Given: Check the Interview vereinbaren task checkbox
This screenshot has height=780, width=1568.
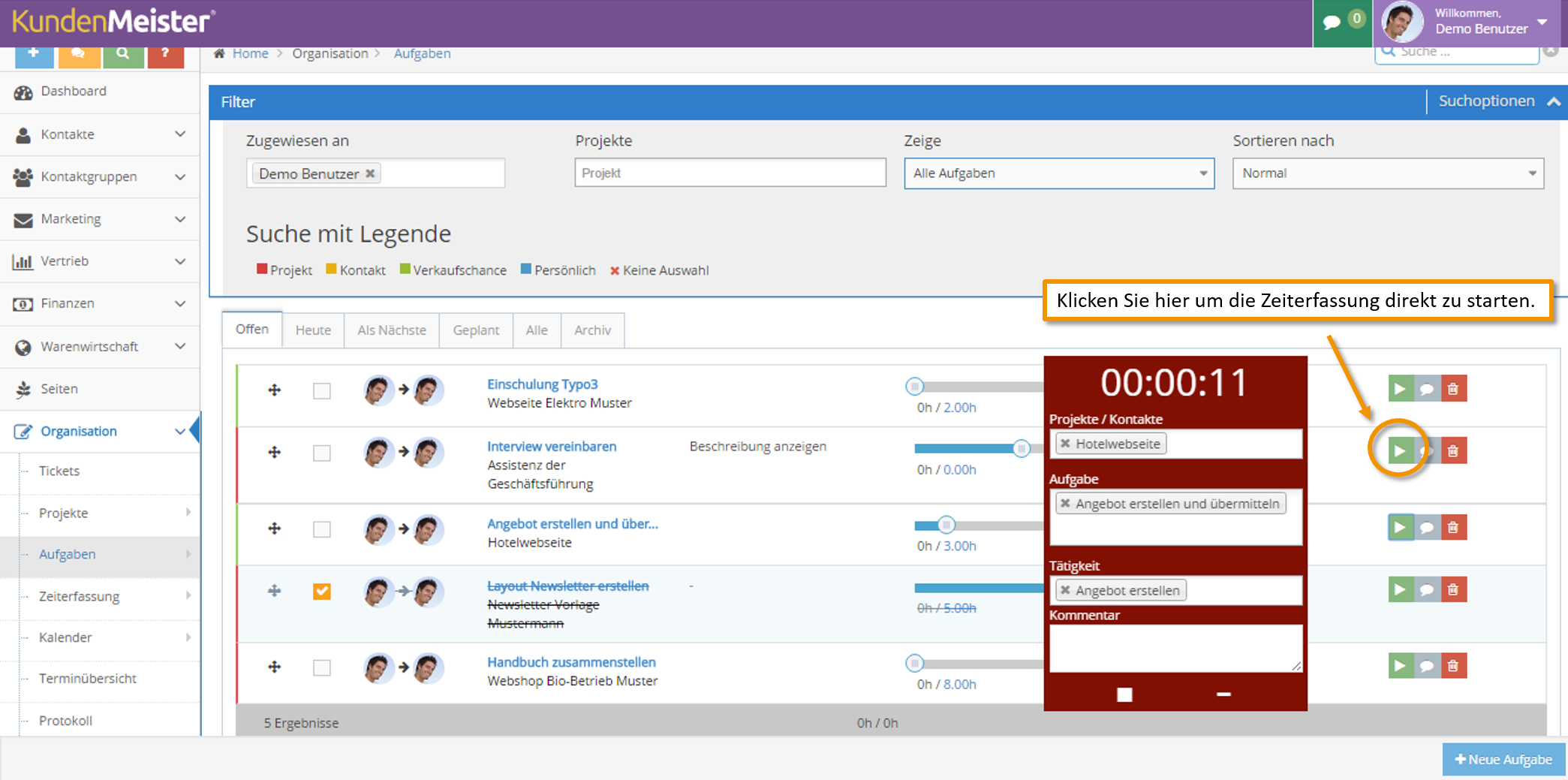Looking at the screenshot, I should [x=322, y=453].
